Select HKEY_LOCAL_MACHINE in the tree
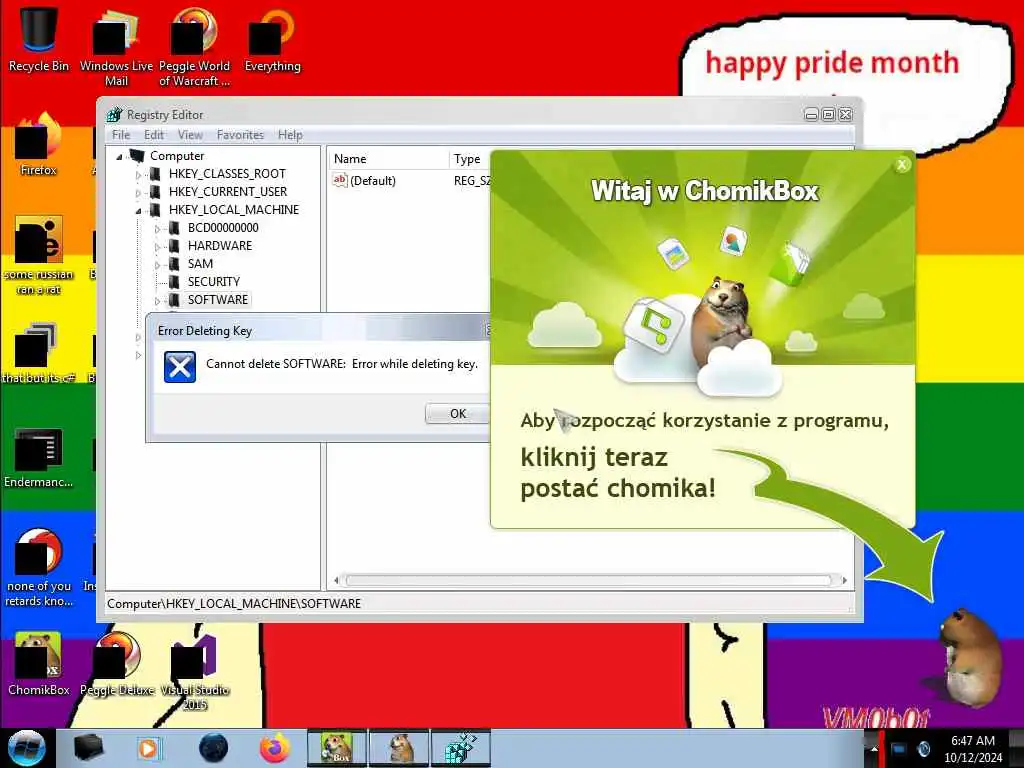Viewport: 1024px width, 768px height. click(x=233, y=210)
